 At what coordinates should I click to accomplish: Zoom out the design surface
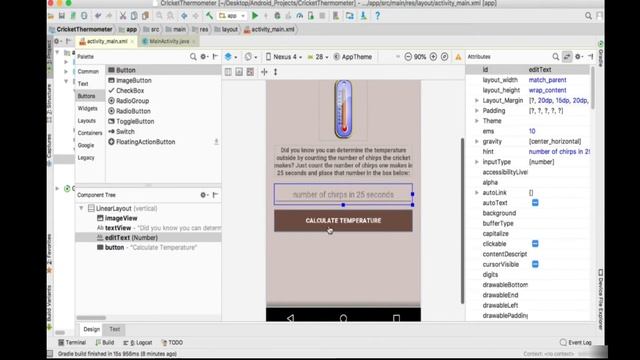[408, 57]
